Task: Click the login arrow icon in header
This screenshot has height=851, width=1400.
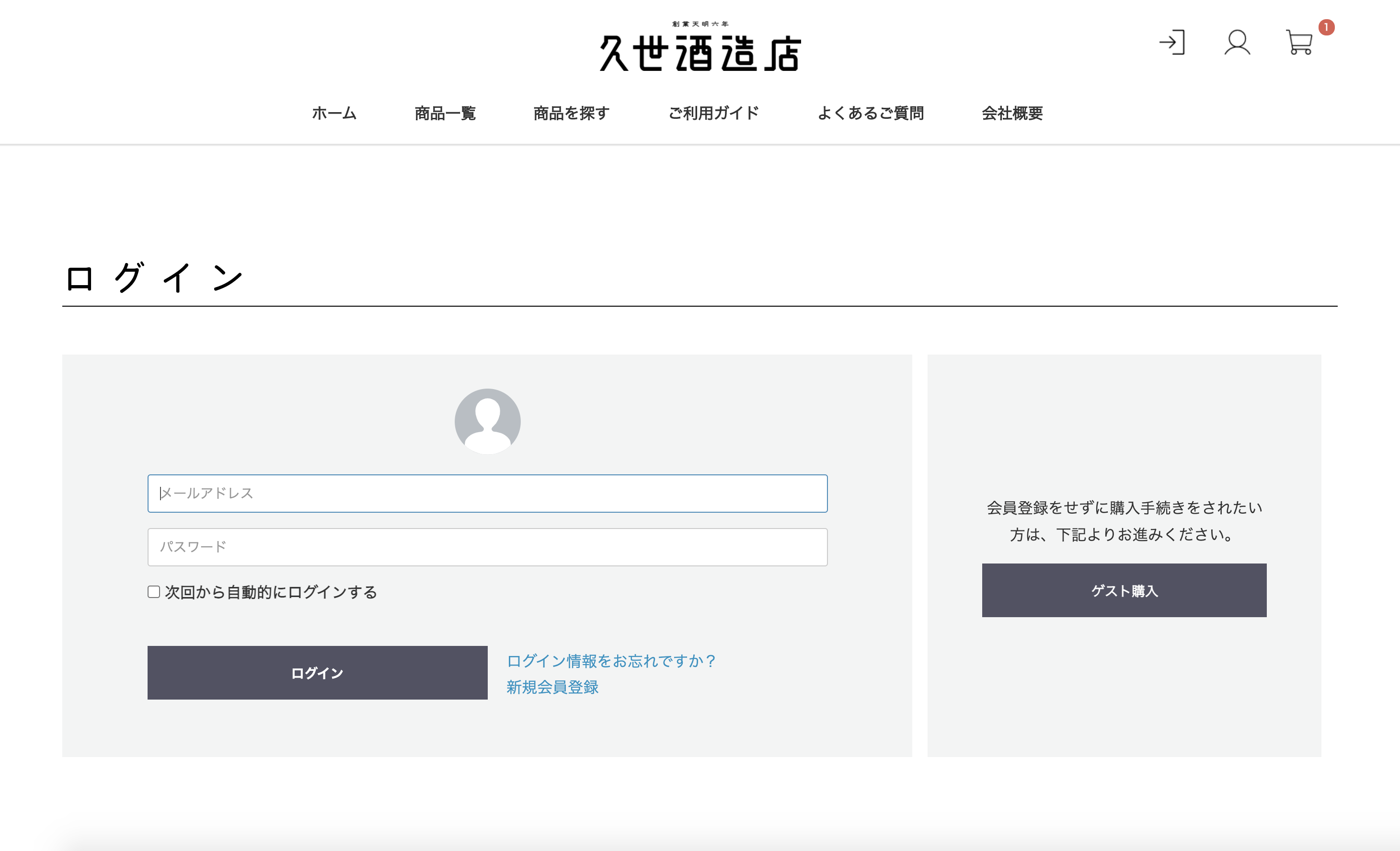Action: pyautogui.click(x=1172, y=43)
